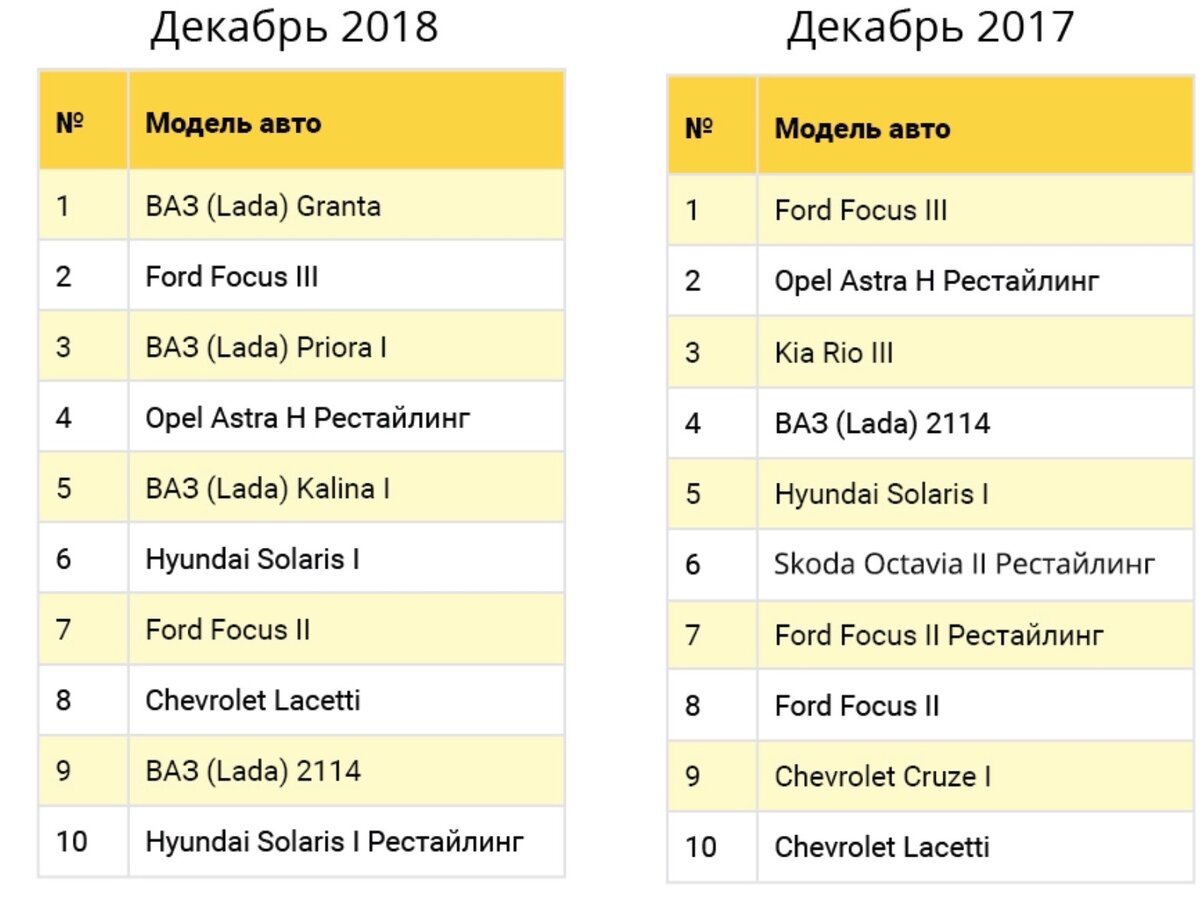
Task: Click ВАЗ (Lada) Kalina I row
Action: (301, 487)
